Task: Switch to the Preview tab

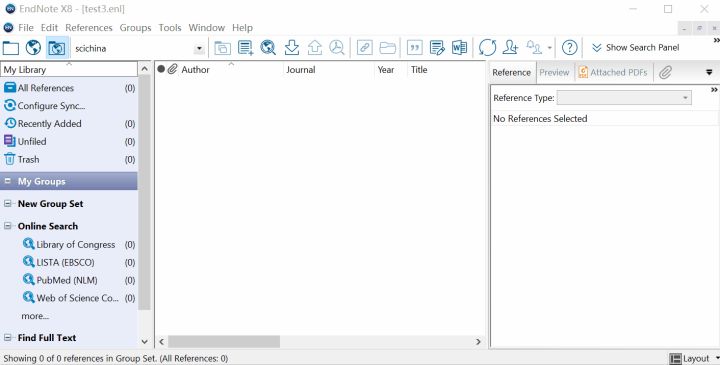Action: click(x=554, y=73)
